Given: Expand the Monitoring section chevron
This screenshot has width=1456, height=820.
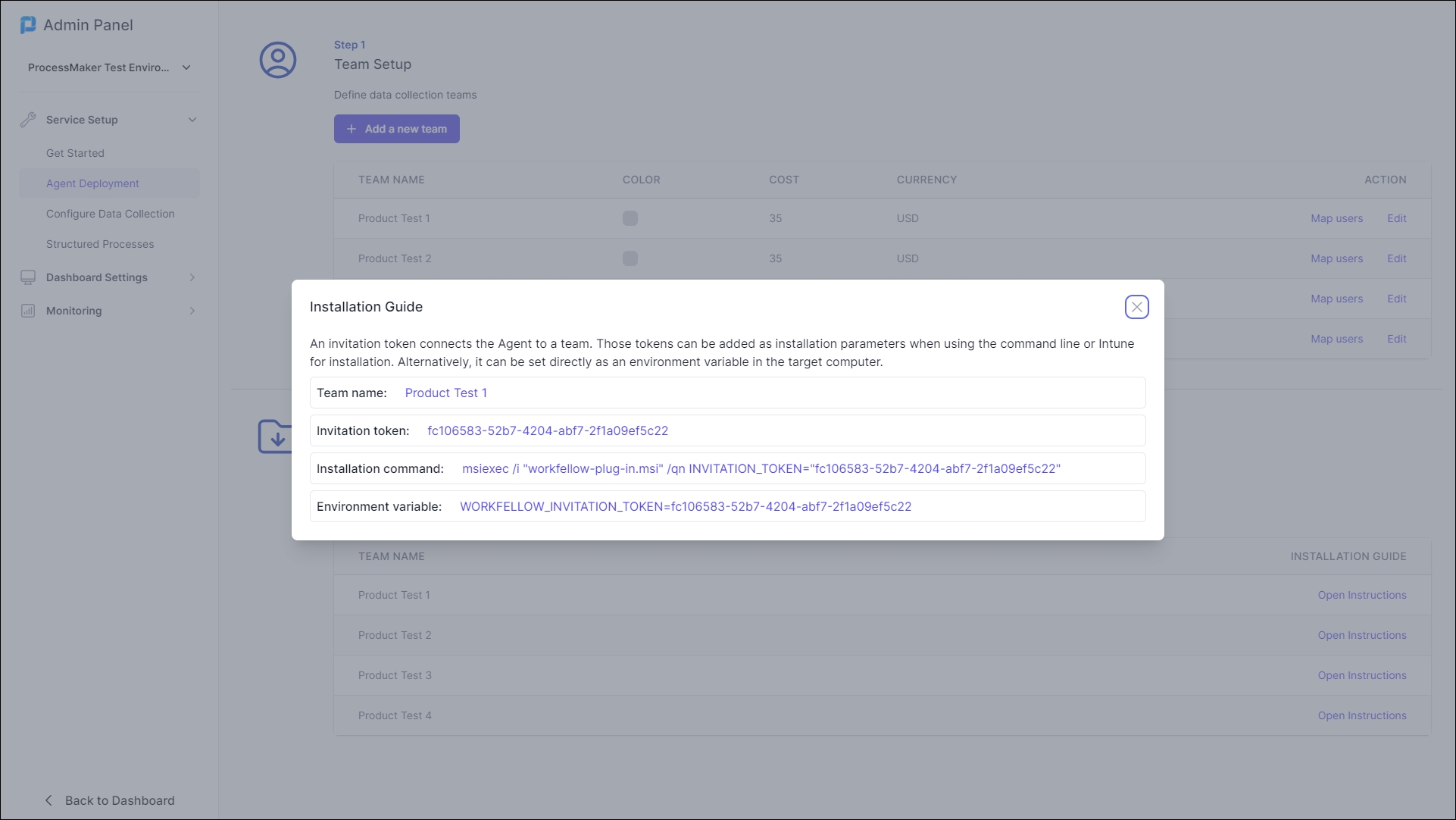Looking at the screenshot, I should coord(192,311).
